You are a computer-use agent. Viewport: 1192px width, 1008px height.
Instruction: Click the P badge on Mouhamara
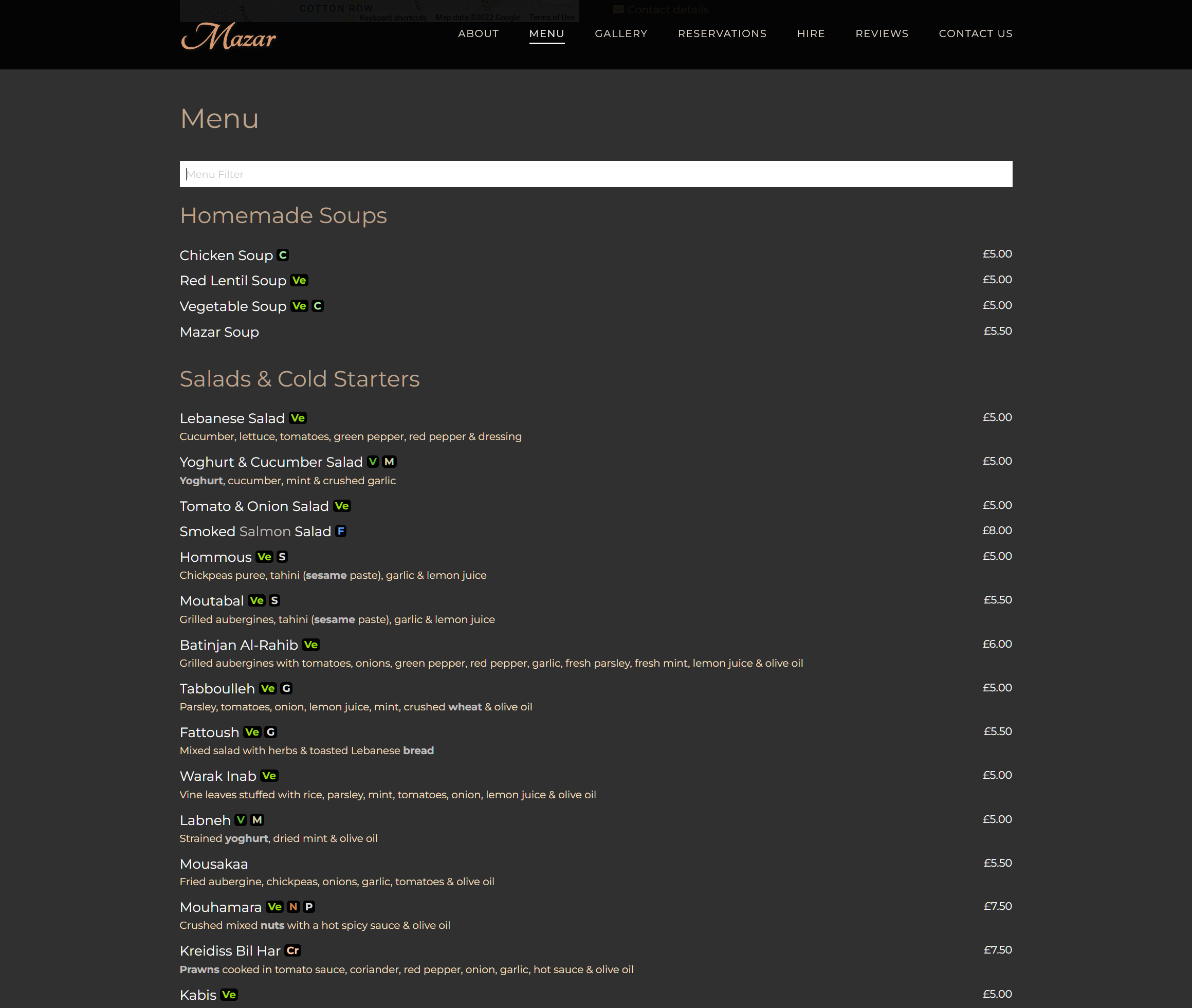tap(309, 907)
